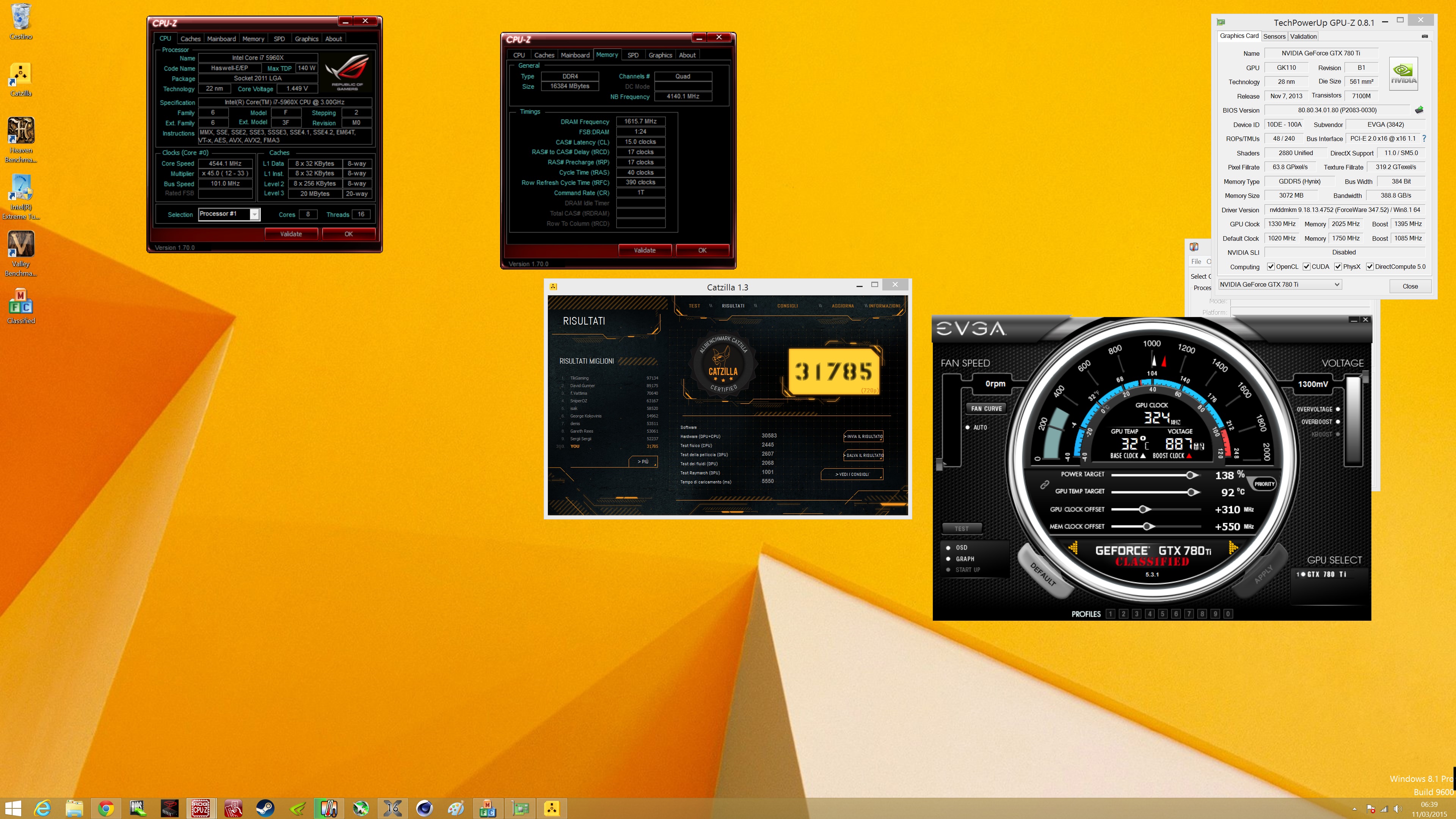Open the thermometer monitoring app on taskbar

coord(329,808)
